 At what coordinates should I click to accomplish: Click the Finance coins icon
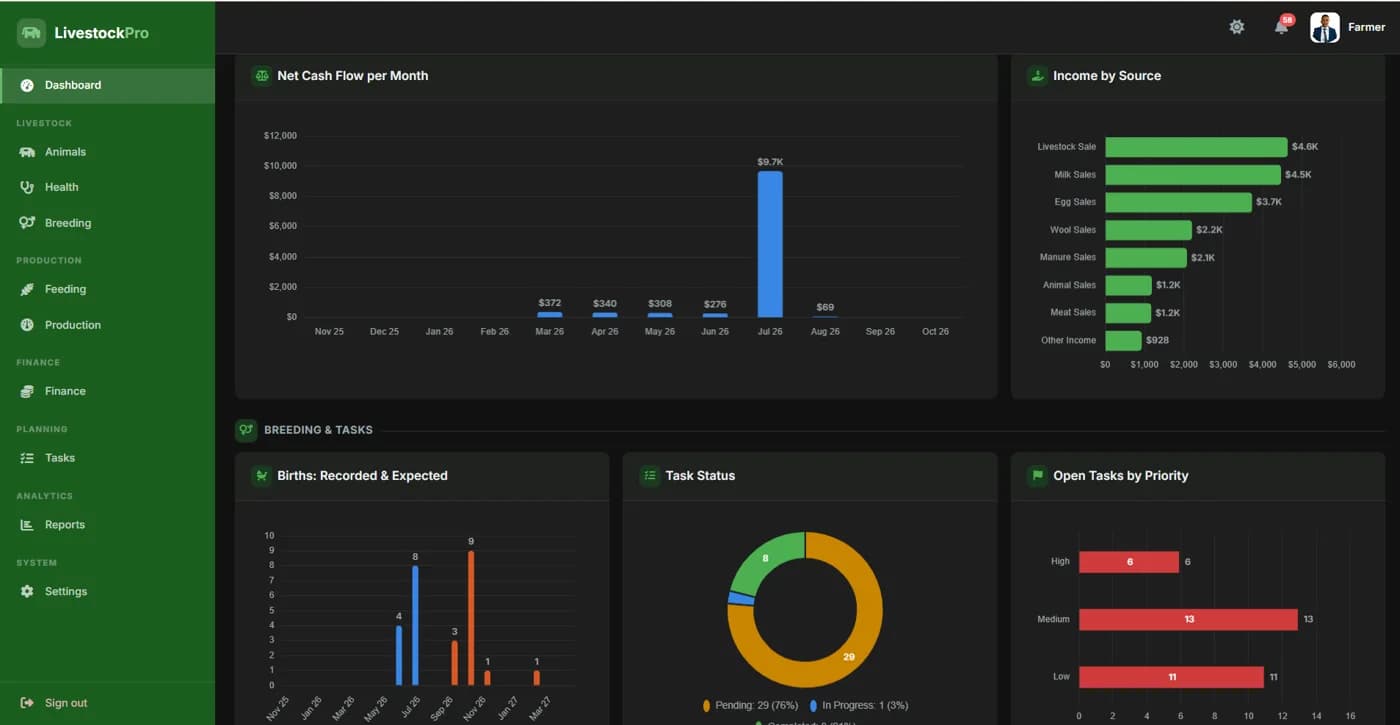click(x=27, y=391)
